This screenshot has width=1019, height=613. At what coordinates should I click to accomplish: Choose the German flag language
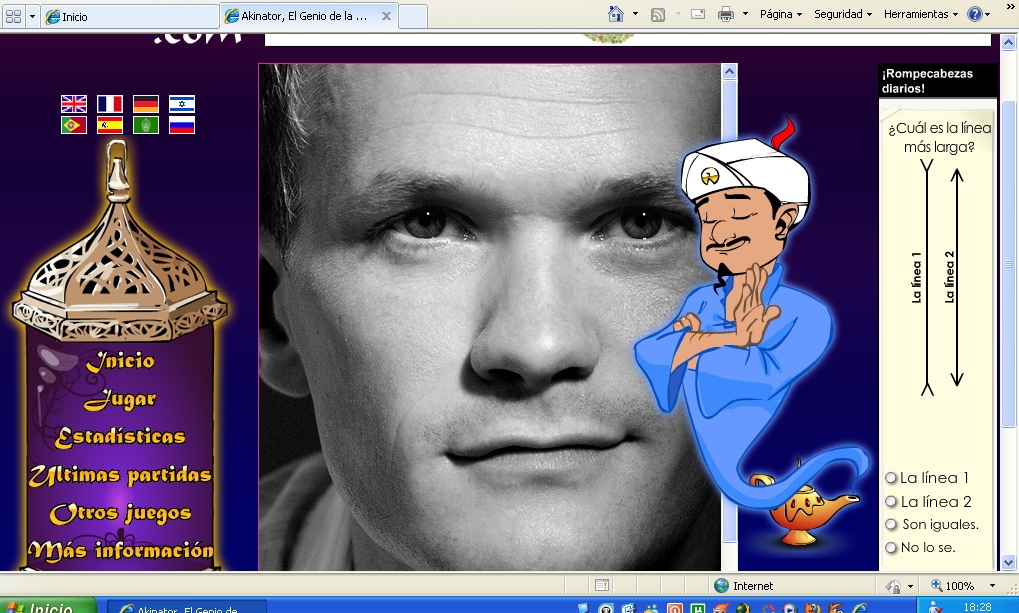click(x=146, y=104)
